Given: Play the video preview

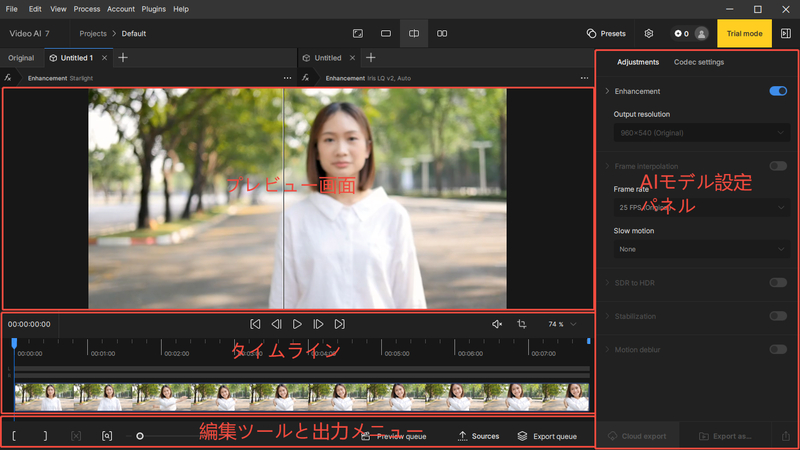Looking at the screenshot, I should 297,324.
